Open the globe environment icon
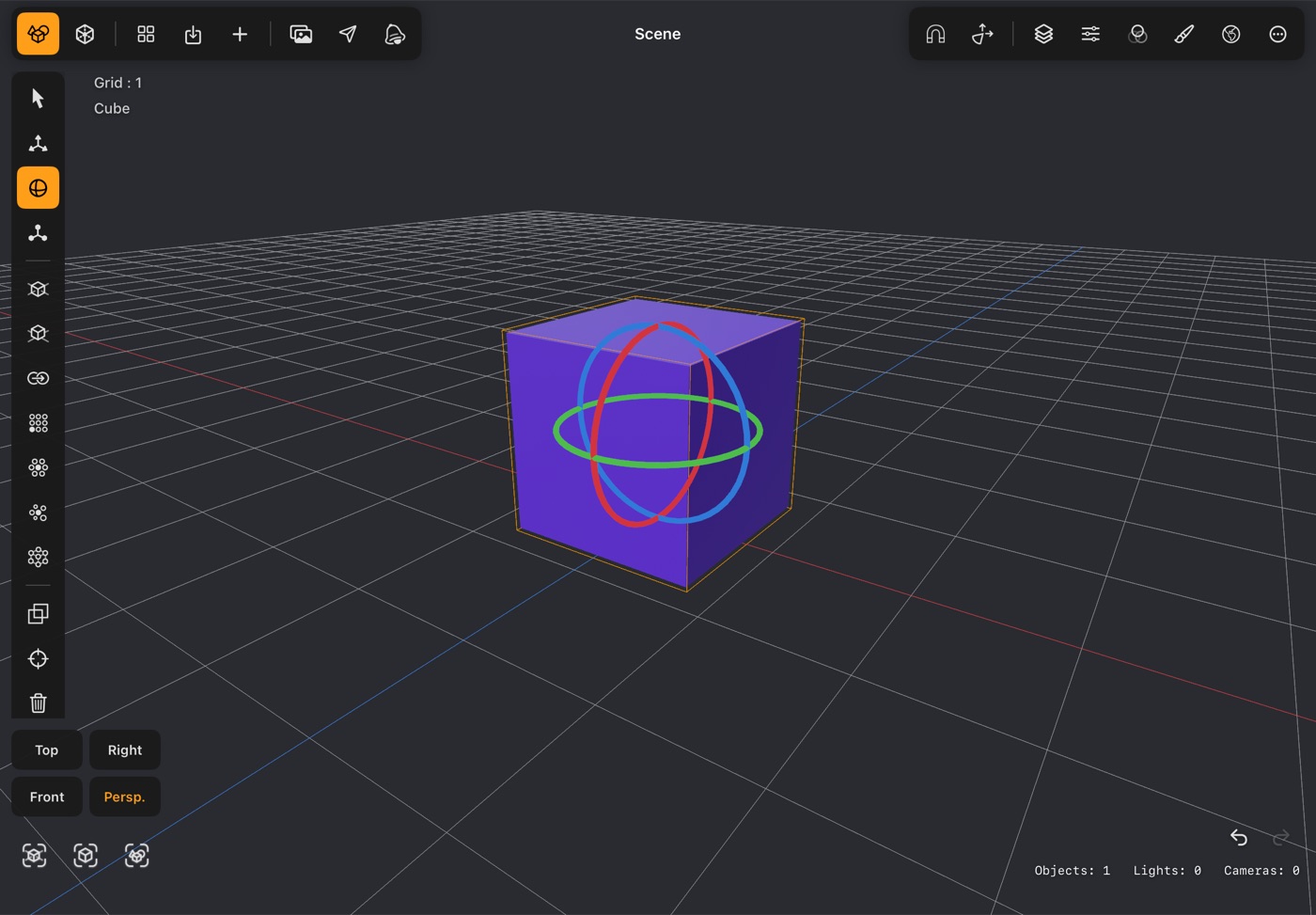Image resolution: width=1316 pixels, height=915 pixels. [1231, 34]
